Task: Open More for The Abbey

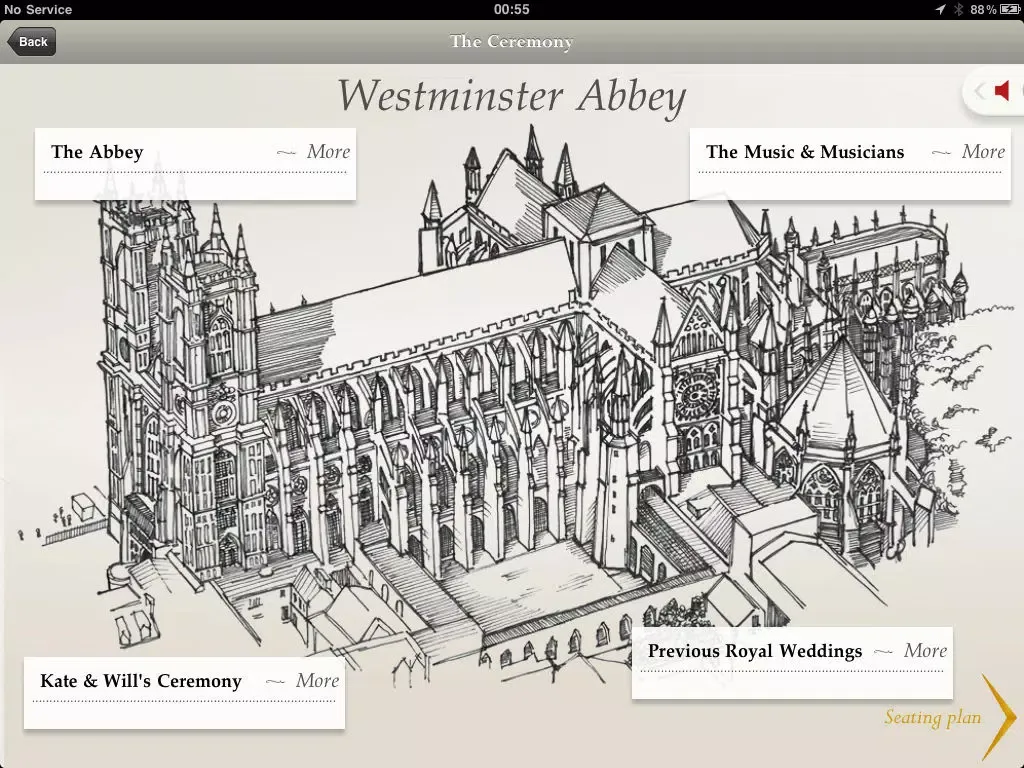Action: (328, 152)
